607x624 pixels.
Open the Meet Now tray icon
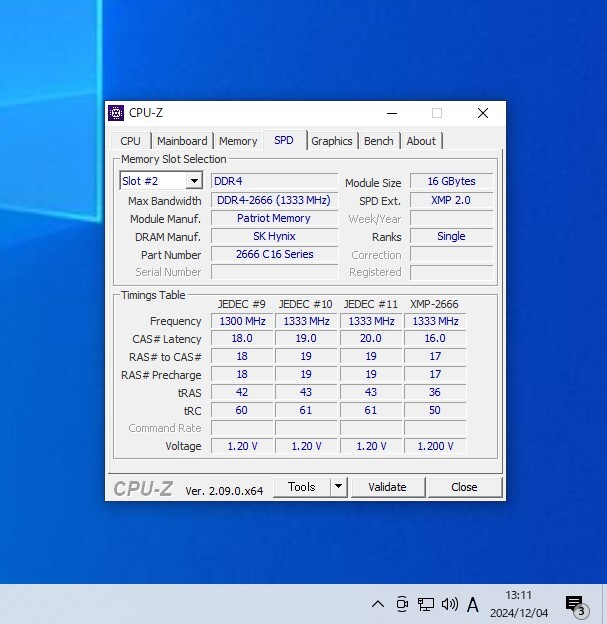(402, 604)
